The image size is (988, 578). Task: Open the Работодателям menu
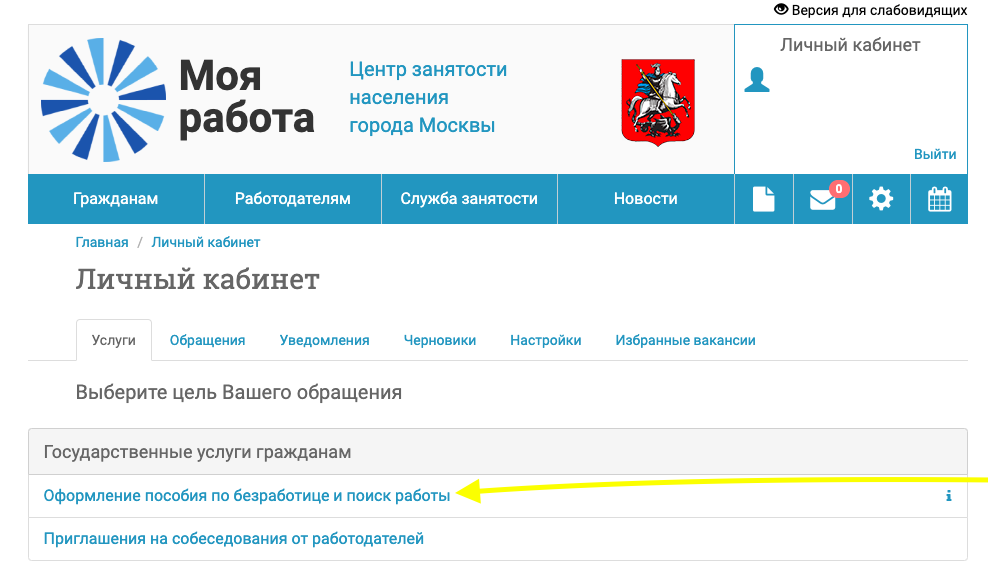(293, 199)
